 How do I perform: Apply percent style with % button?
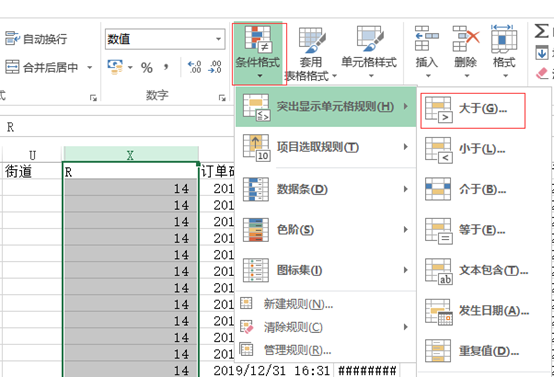click(x=147, y=67)
